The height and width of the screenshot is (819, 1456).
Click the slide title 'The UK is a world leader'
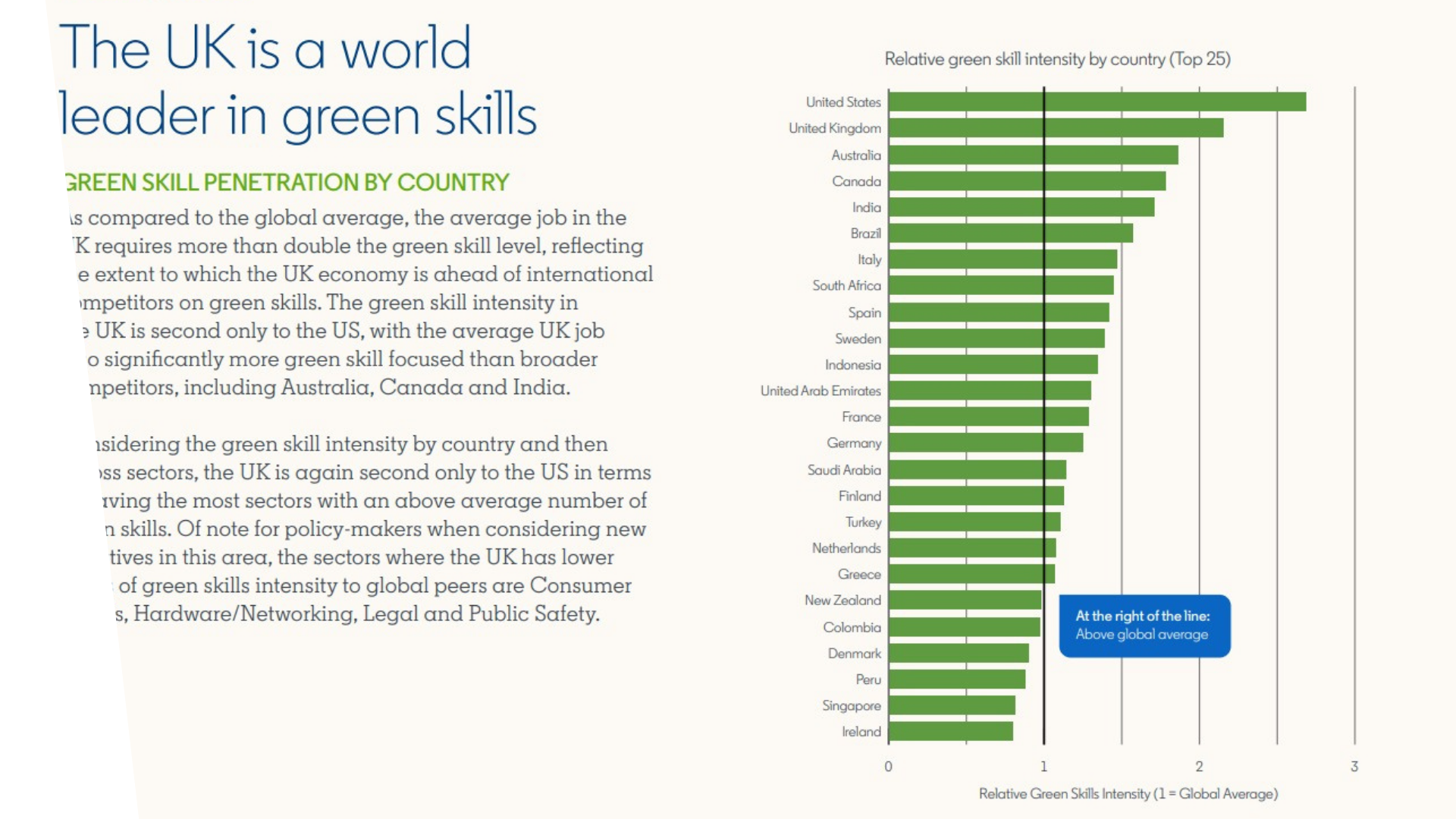(297, 81)
